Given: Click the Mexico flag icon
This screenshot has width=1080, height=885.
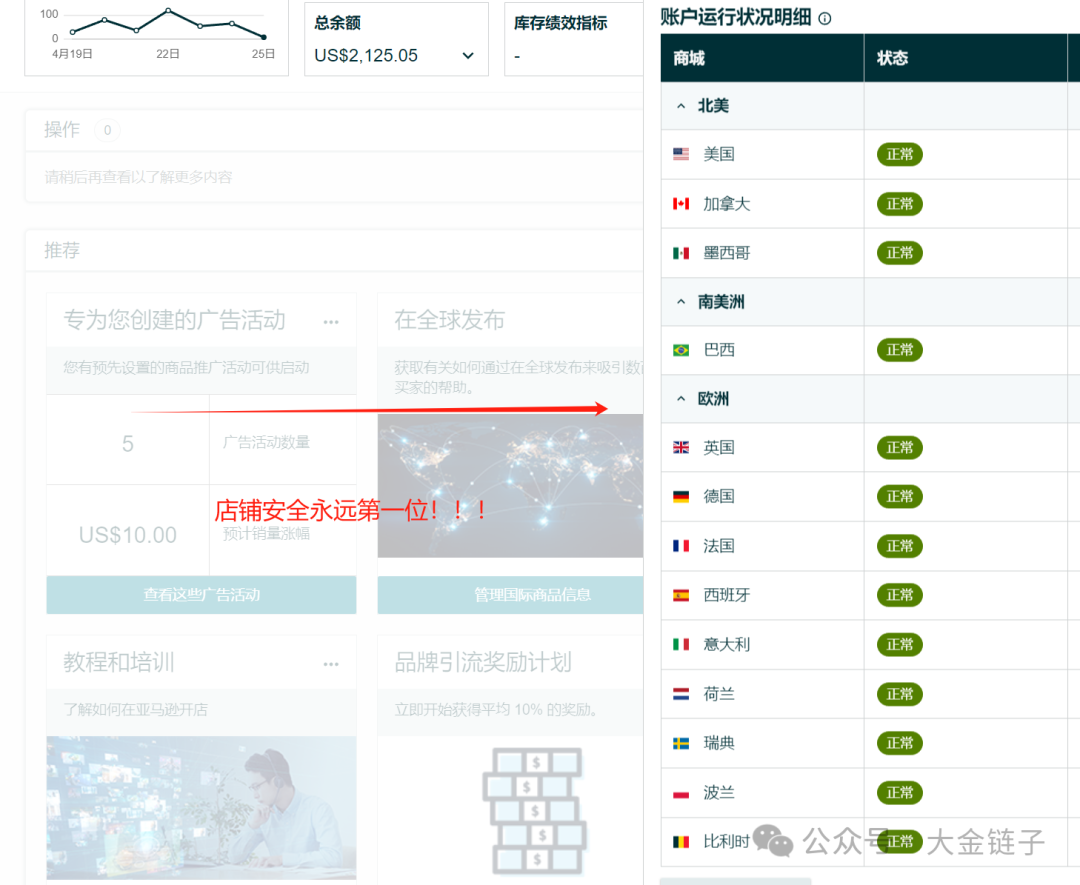Looking at the screenshot, I should 682,252.
